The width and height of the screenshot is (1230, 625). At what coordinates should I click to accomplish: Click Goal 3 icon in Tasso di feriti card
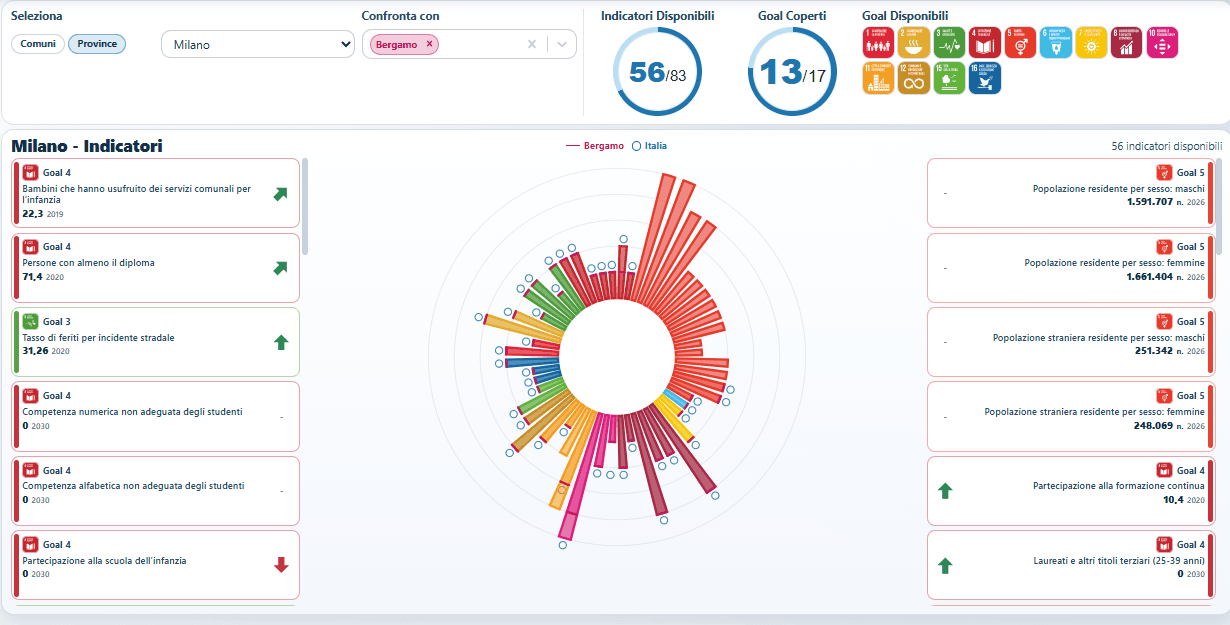(30, 322)
